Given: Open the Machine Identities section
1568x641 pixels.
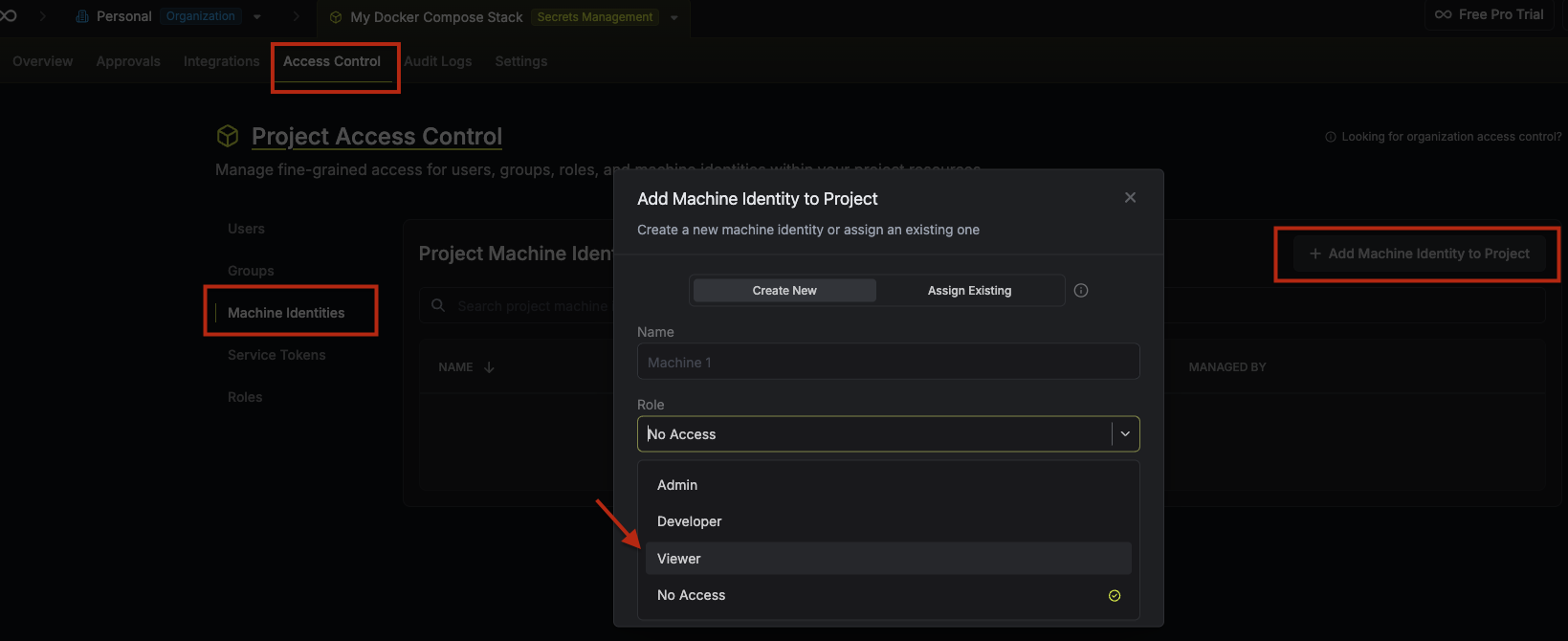Looking at the screenshot, I should [286, 313].
